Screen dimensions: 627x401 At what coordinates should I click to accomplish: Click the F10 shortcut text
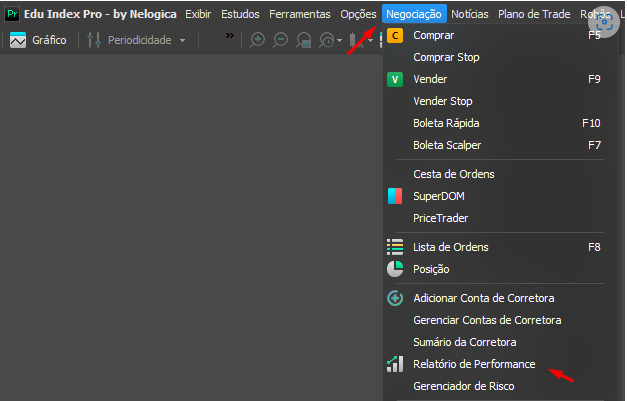[x=591, y=123]
